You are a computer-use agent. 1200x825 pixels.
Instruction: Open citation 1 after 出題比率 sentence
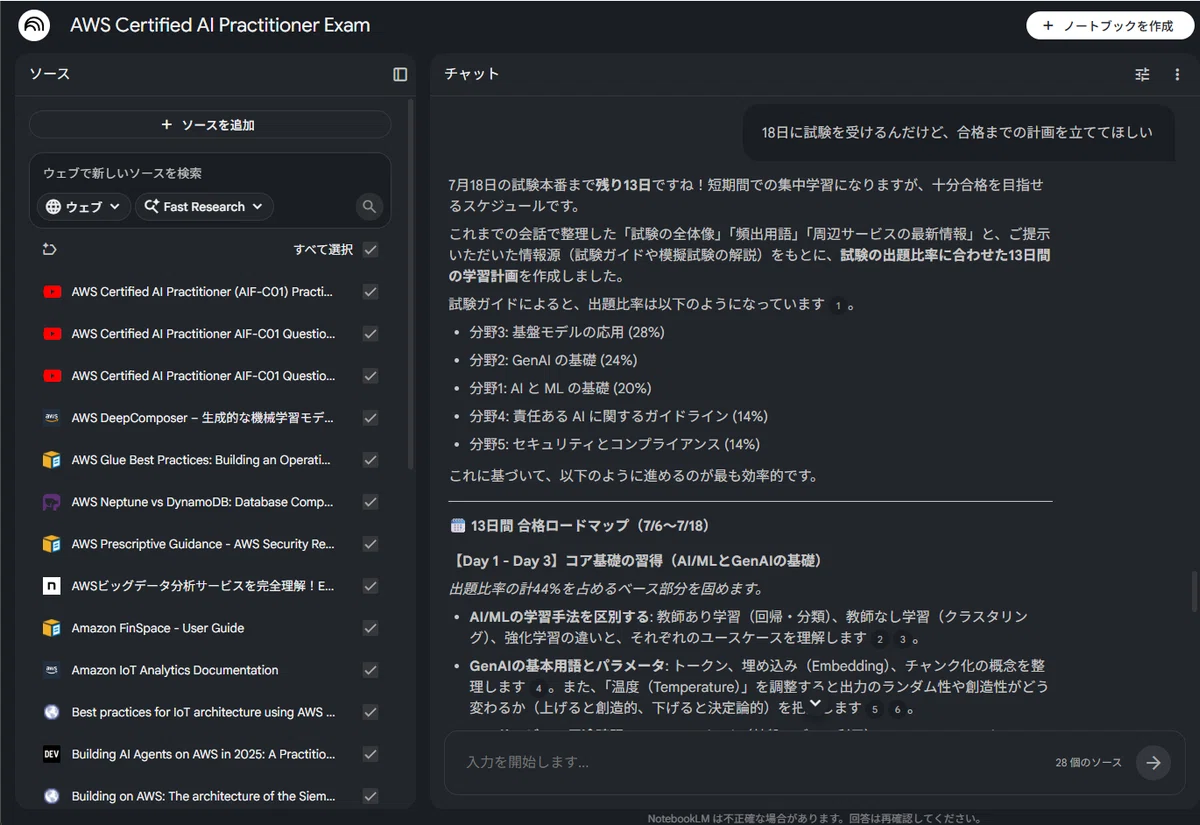[x=837, y=305]
